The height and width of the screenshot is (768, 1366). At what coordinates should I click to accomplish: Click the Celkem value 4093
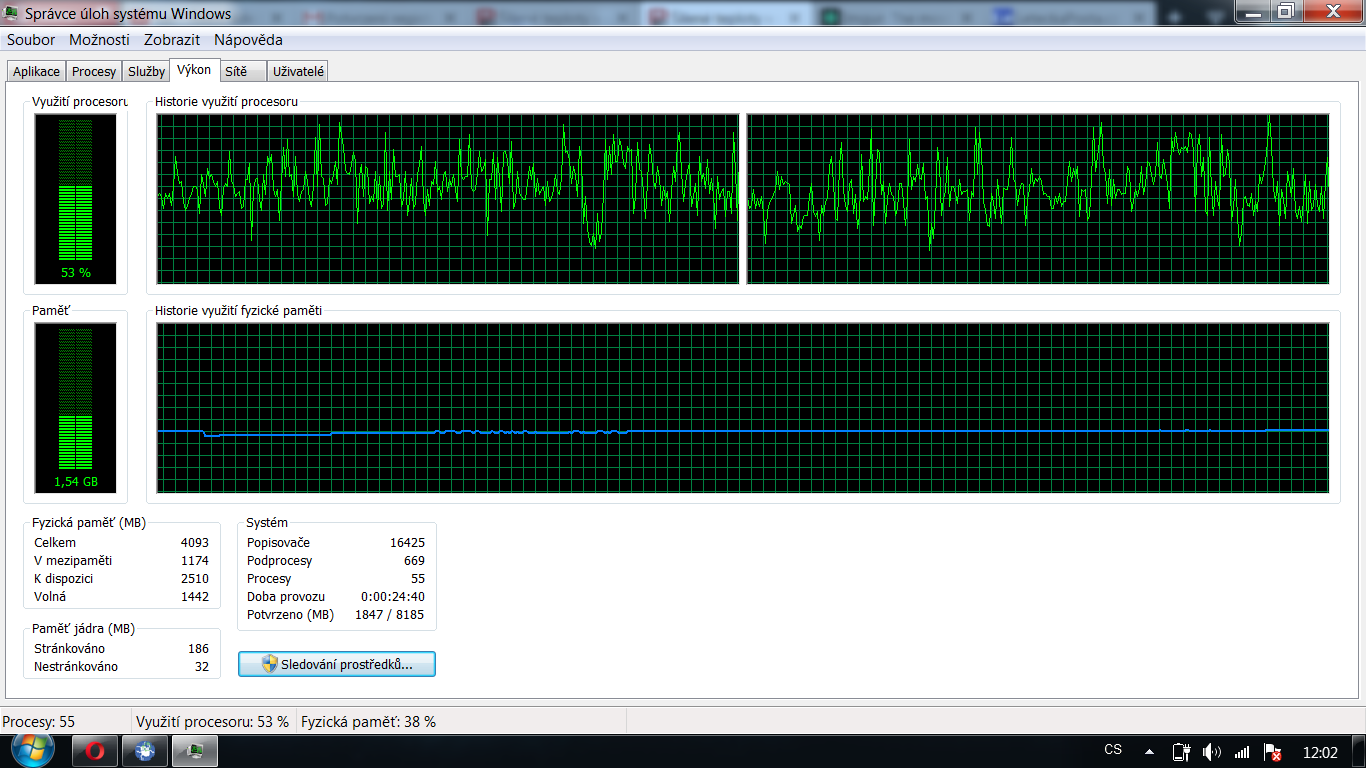pyautogui.click(x=195, y=543)
